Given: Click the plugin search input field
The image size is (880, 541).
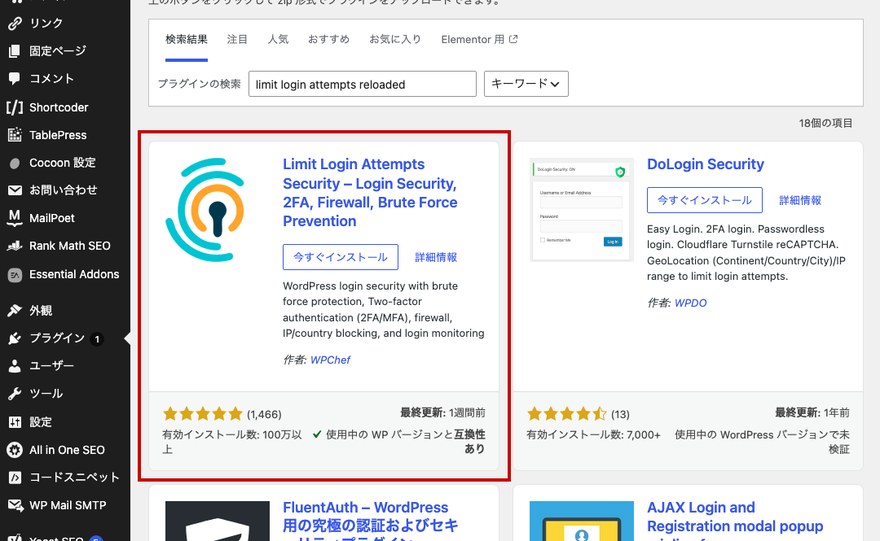Looking at the screenshot, I should [363, 84].
